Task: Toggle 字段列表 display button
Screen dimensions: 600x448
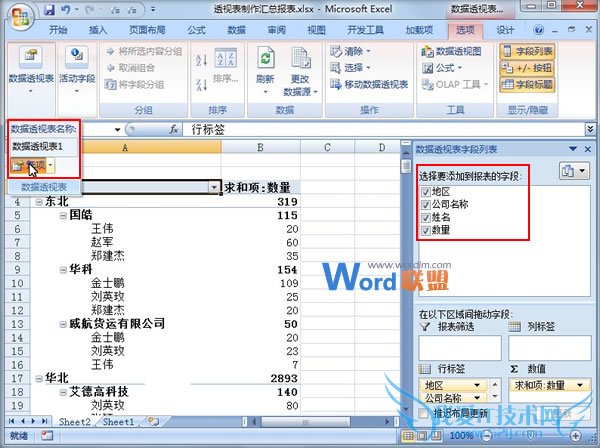Action: pos(527,51)
